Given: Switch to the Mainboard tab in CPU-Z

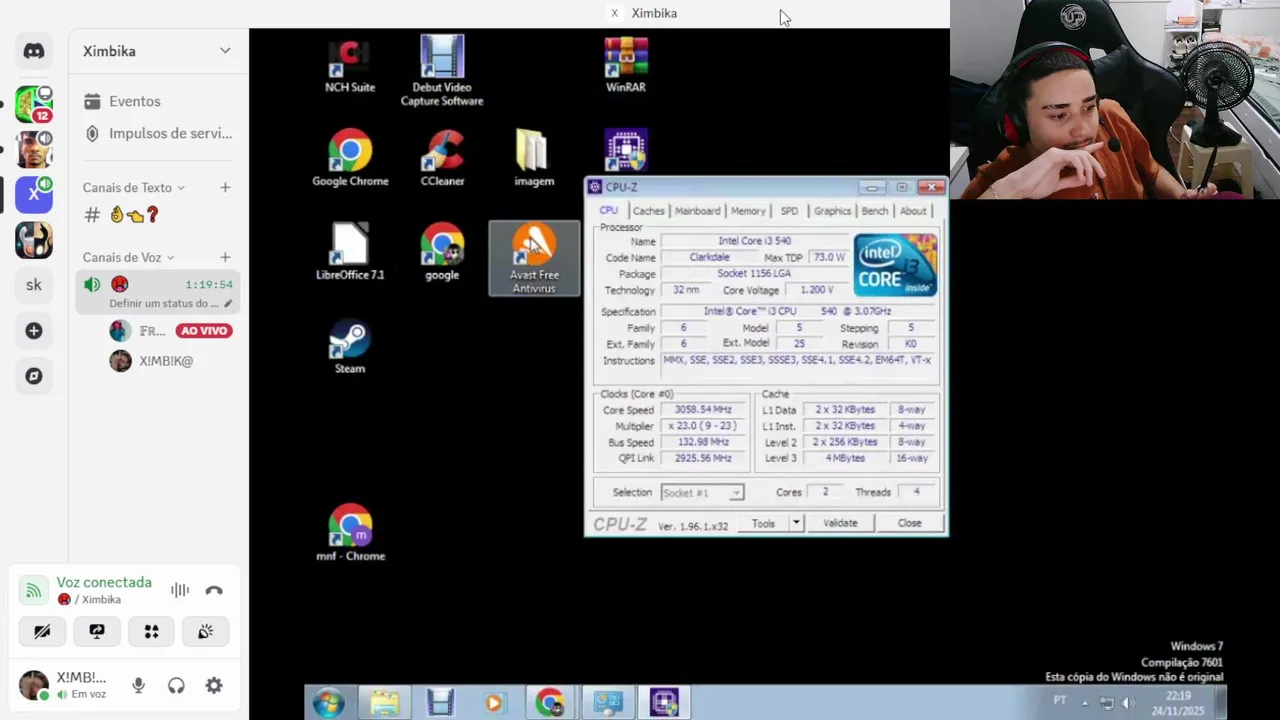Looking at the screenshot, I should [x=697, y=211].
